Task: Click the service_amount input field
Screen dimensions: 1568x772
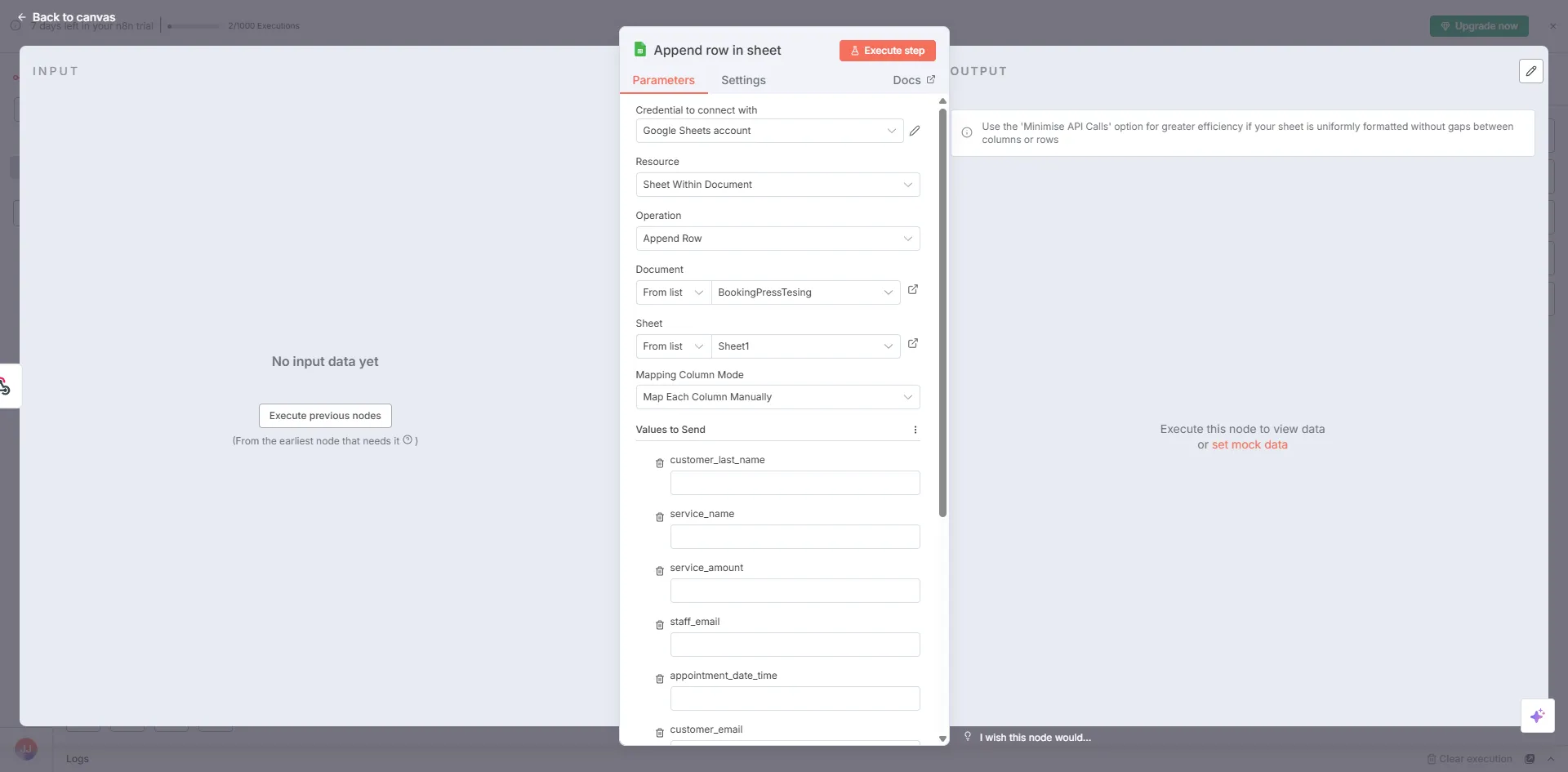Action: pyautogui.click(x=795, y=591)
